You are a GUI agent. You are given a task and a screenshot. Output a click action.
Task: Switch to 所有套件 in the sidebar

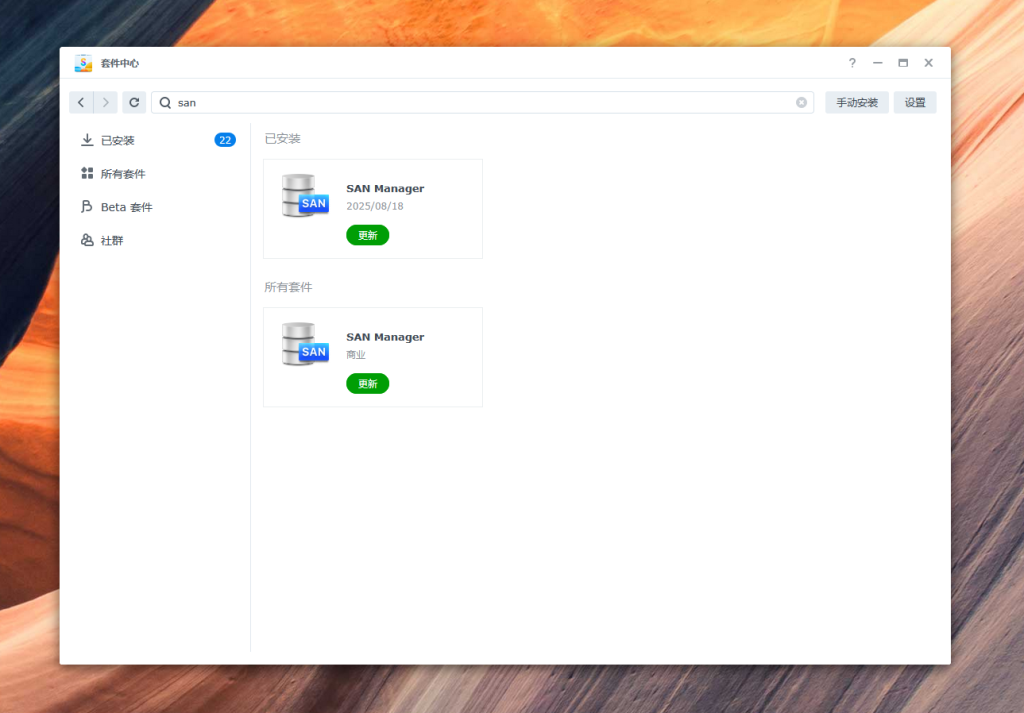coord(123,174)
